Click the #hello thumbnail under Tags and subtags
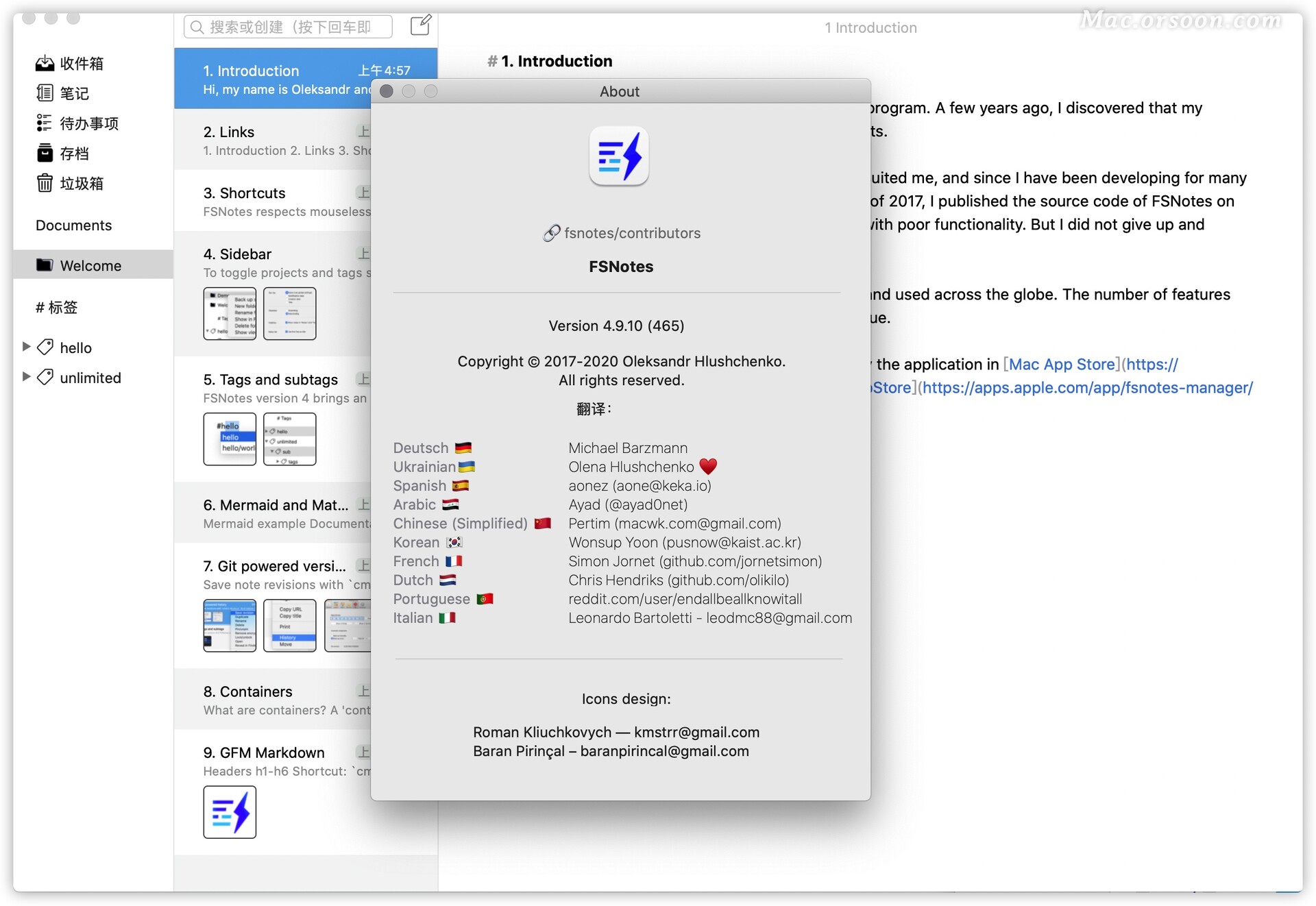 point(230,439)
